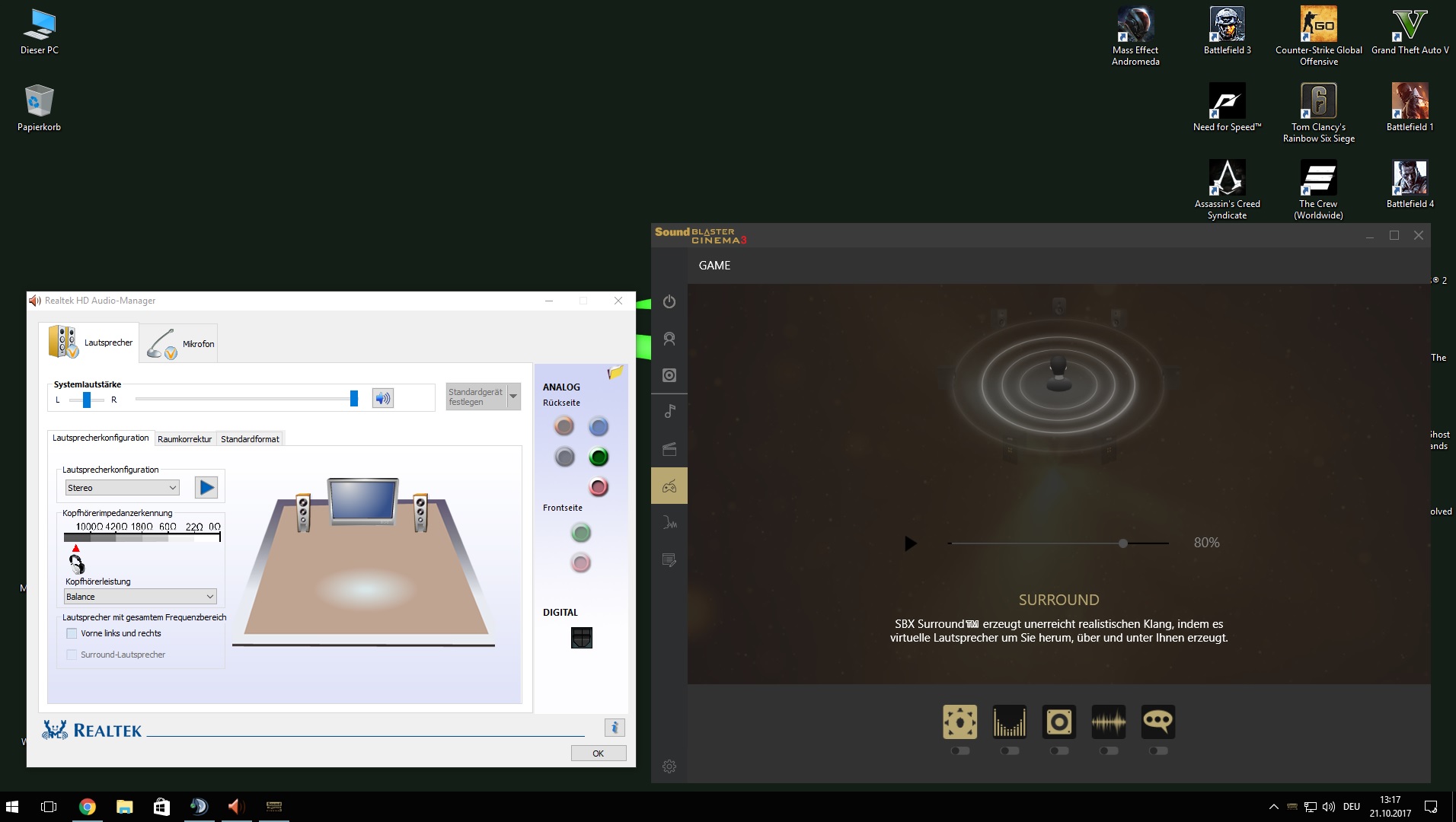Open the yellow connector settings folder icon
Image resolution: width=1456 pixels, height=822 pixels.
pos(615,372)
